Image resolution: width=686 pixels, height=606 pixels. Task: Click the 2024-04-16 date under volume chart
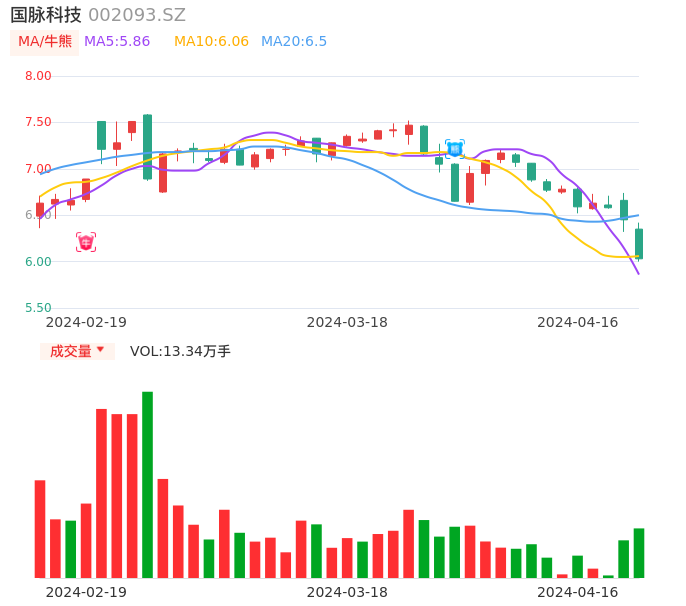(x=578, y=592)
